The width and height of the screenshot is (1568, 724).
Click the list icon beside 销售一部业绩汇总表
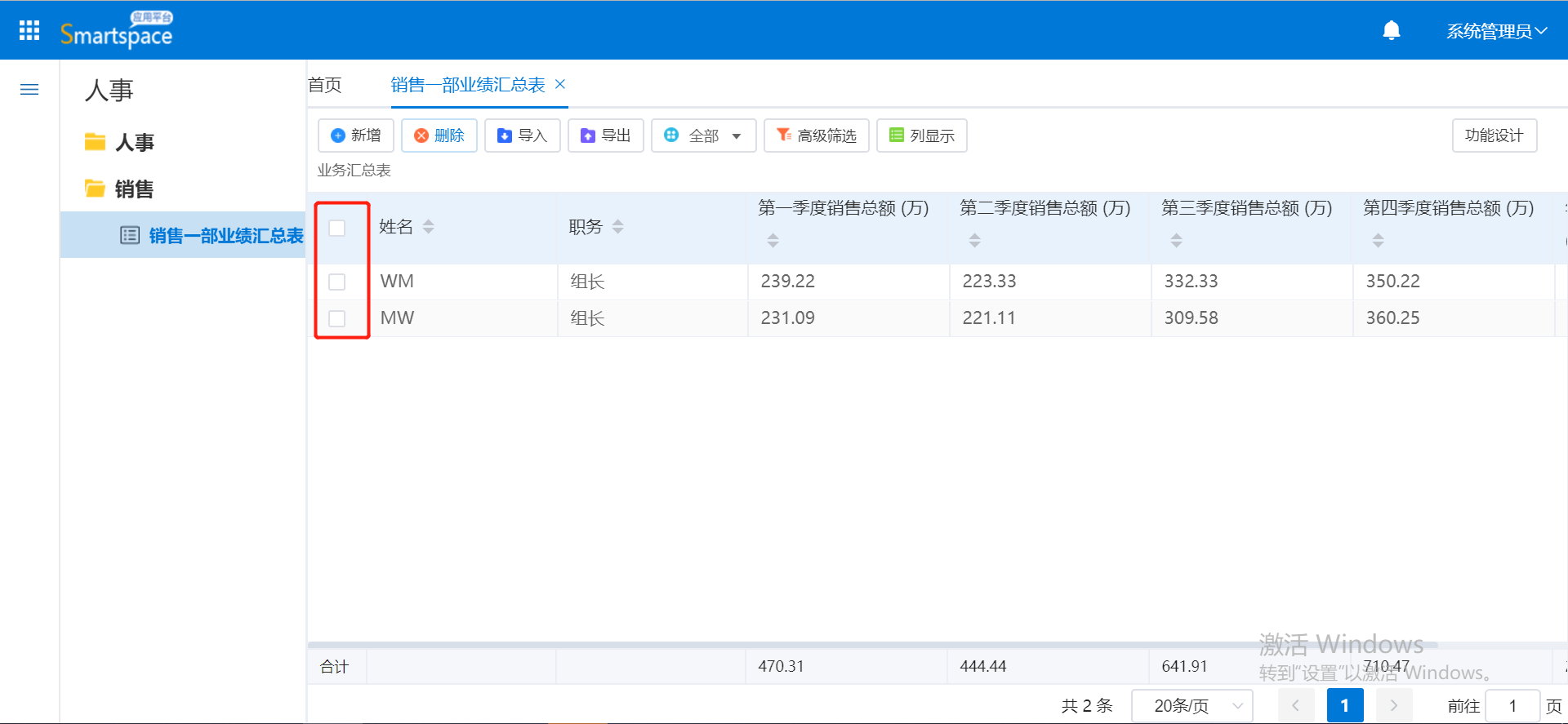click(130, 236)
